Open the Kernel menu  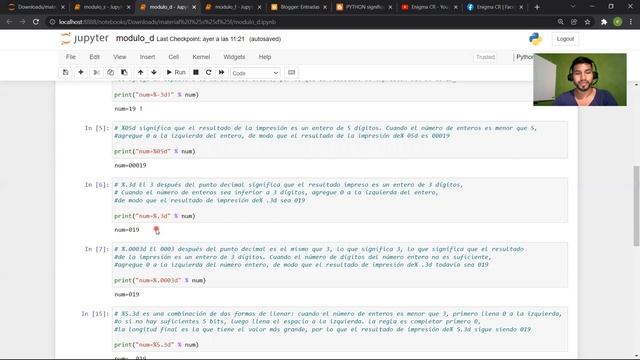pos(201,57)
